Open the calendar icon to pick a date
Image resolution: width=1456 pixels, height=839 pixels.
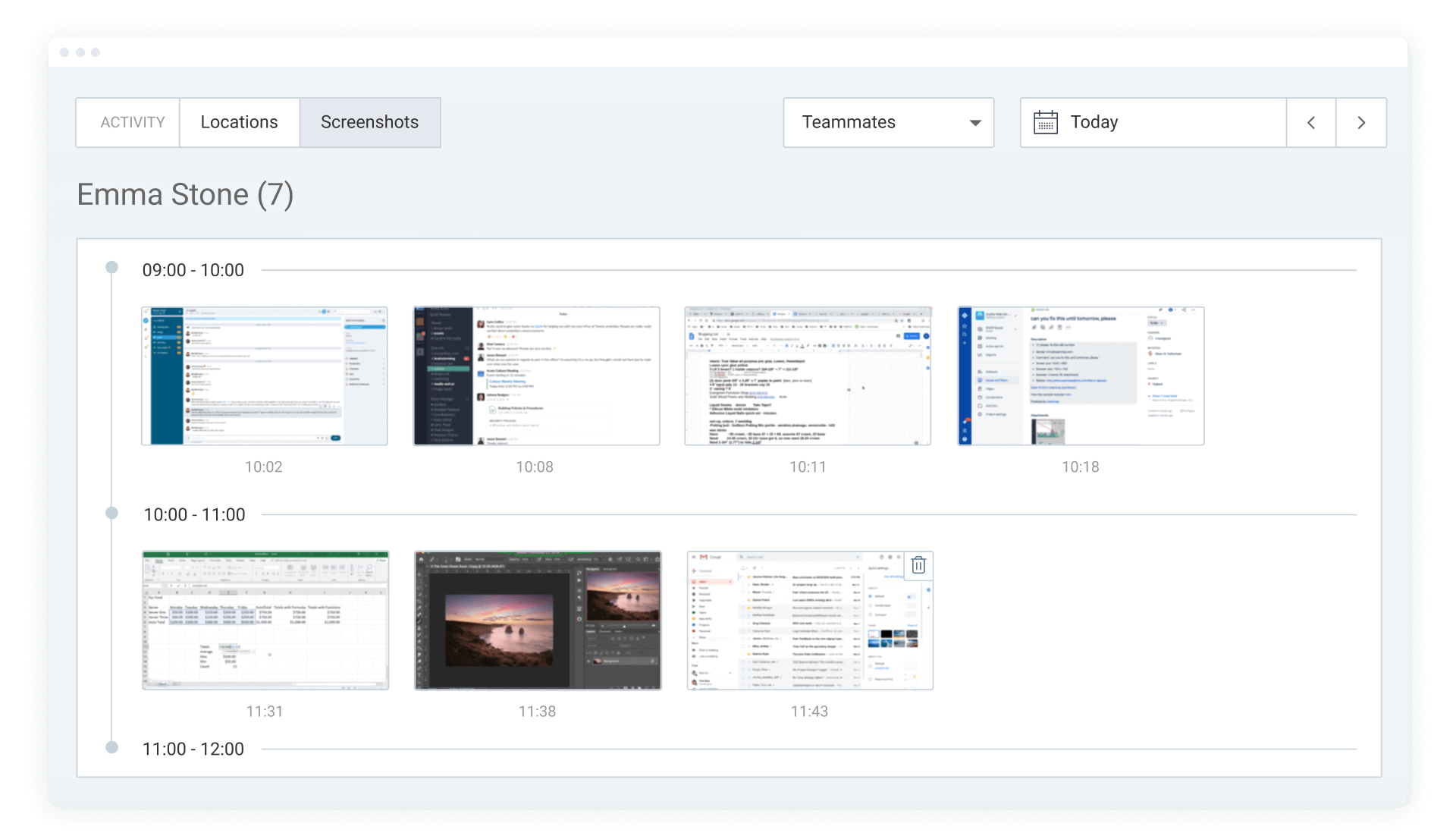[x=1047, y=122]
